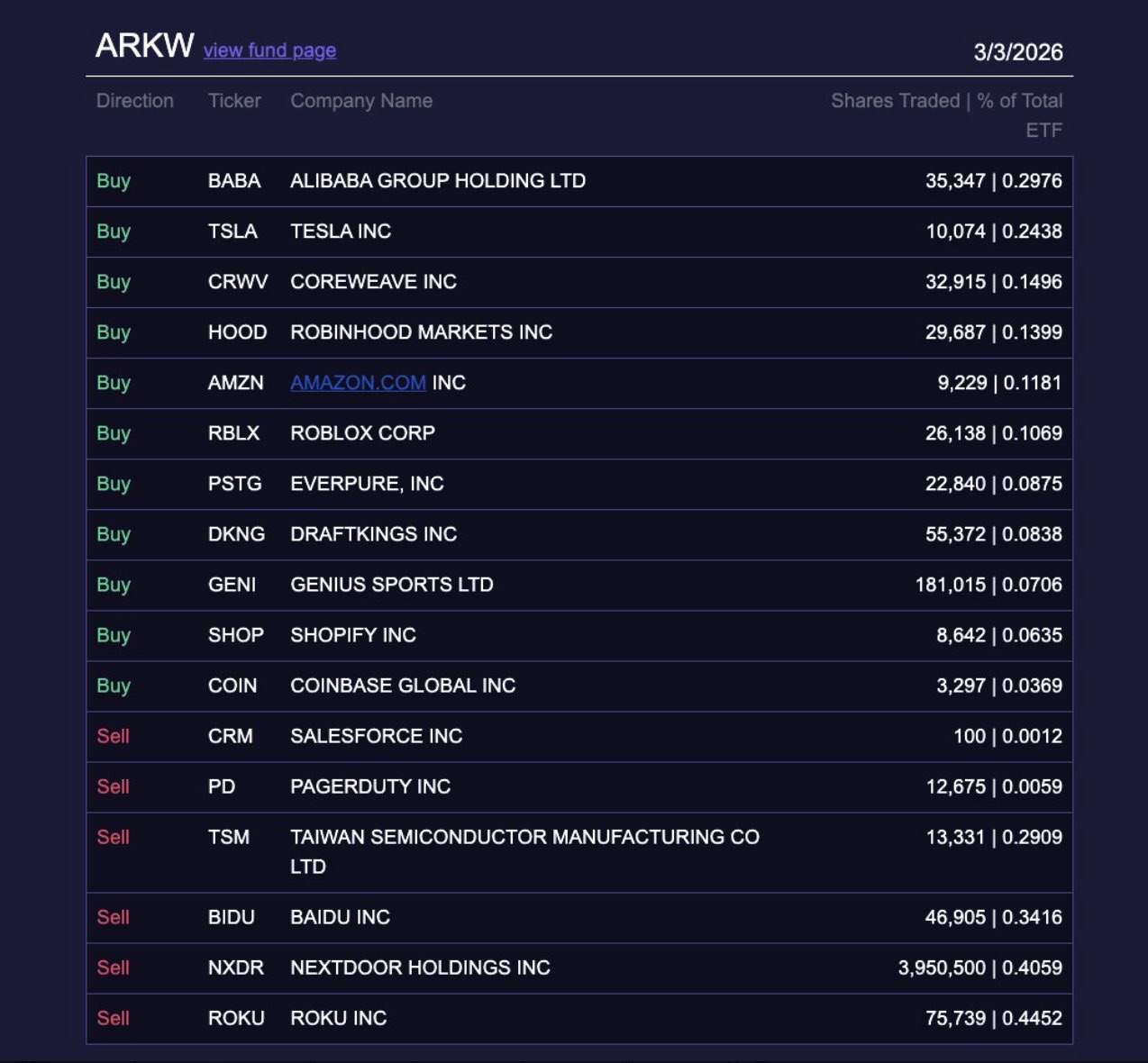Screen dimensions: 1148x1063
Task: Click the Company Name column header
Action: coord(361,101)
